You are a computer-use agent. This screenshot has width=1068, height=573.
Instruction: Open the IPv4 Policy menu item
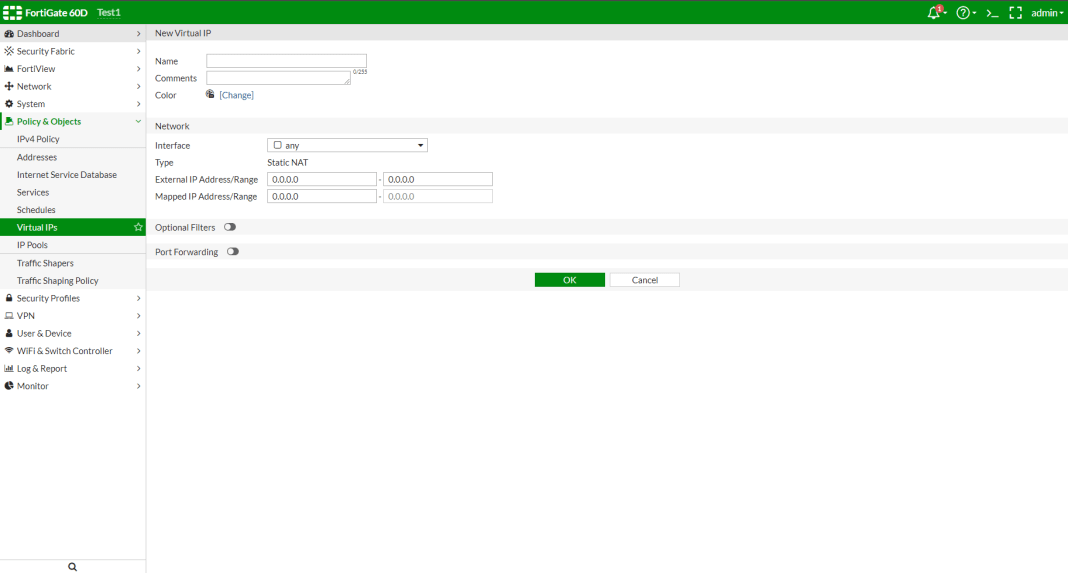[38, 139]
